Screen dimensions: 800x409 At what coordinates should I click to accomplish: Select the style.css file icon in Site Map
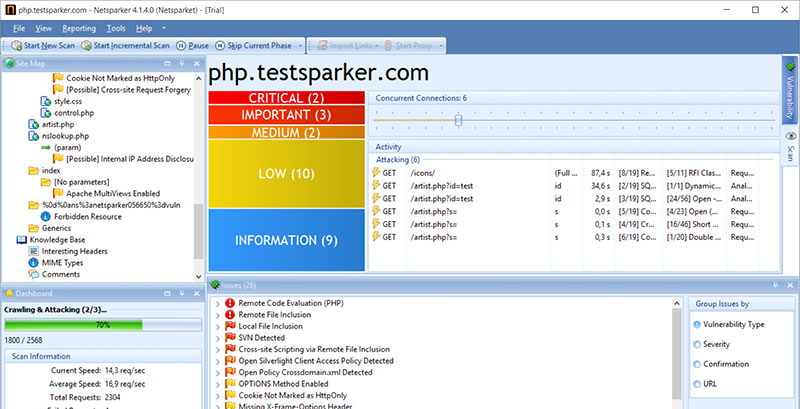pyautogui.click(x=45, y=101)
